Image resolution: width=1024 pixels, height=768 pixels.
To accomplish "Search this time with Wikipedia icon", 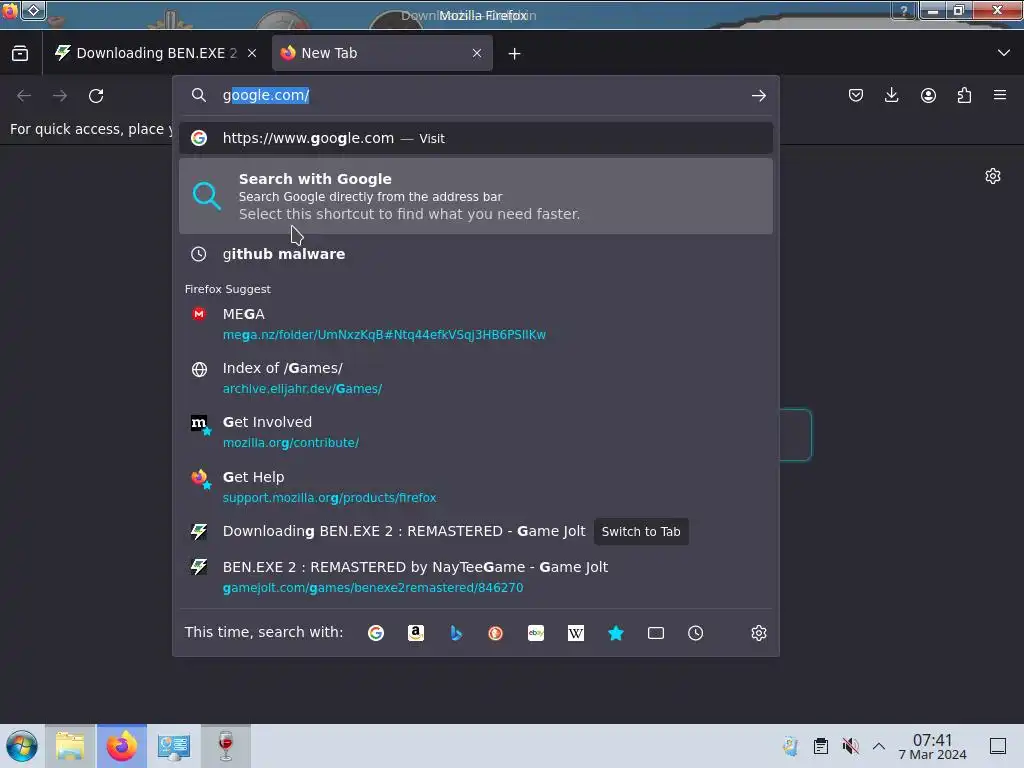I will 576,633.
